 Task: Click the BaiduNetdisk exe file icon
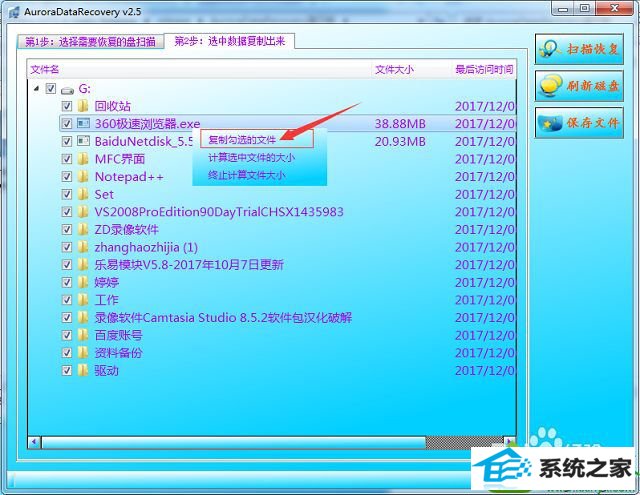(x=83, y=142)
